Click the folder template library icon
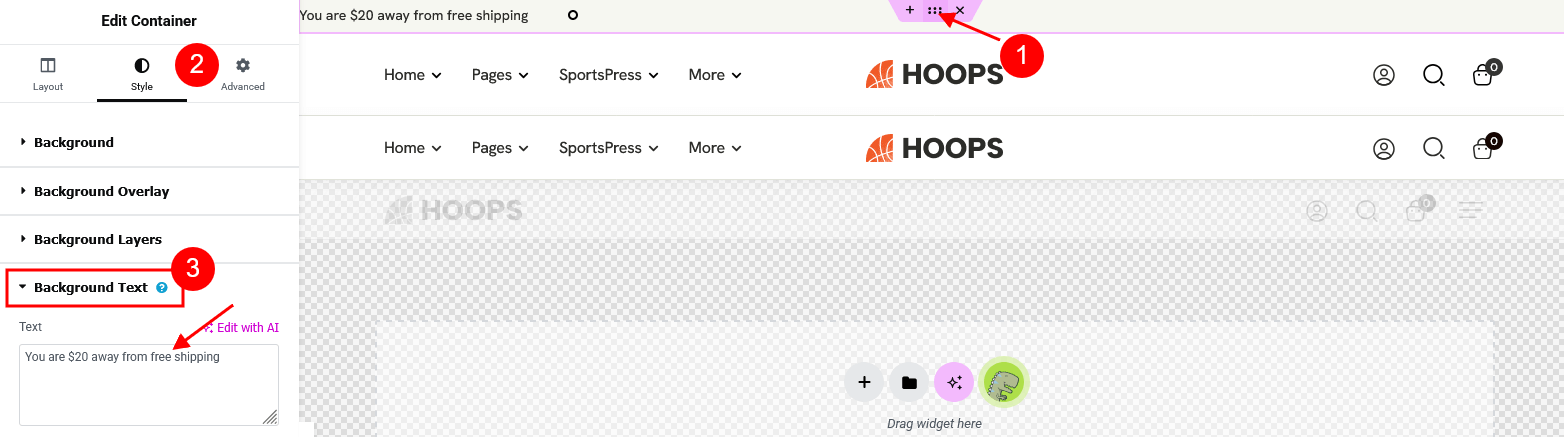Screen dimensions: 1564x437 [909, 382]
